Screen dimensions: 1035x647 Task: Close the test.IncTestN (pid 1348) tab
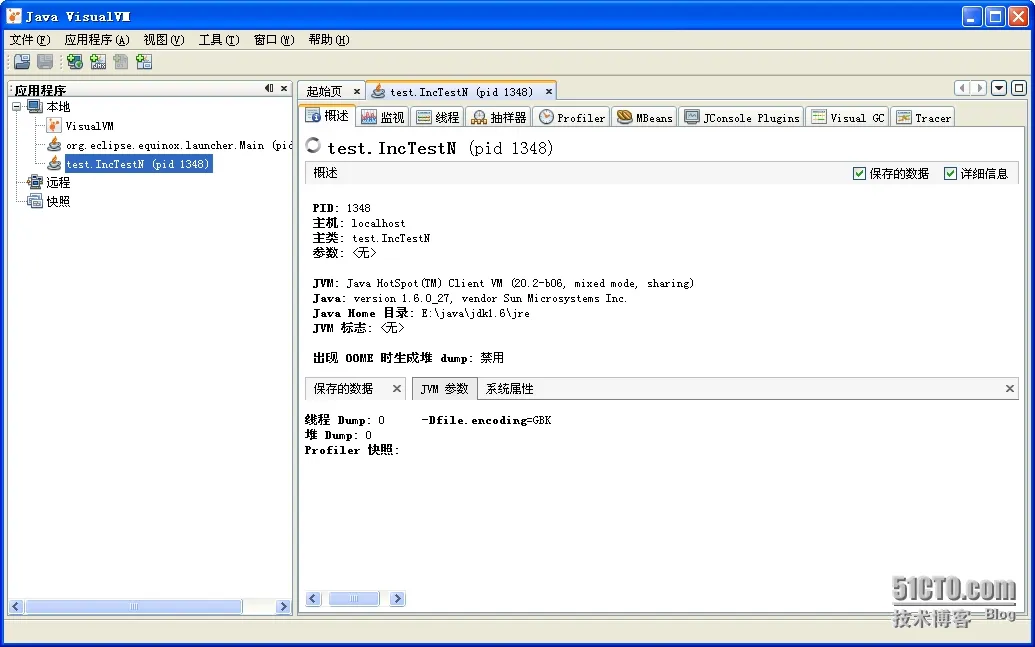pos(549,91)
